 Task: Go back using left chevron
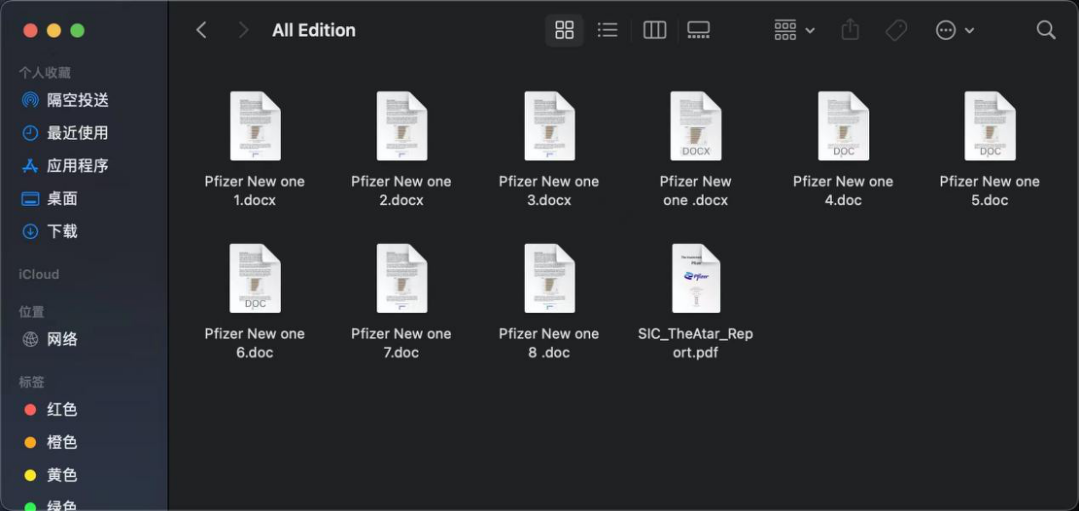[201, 30]
